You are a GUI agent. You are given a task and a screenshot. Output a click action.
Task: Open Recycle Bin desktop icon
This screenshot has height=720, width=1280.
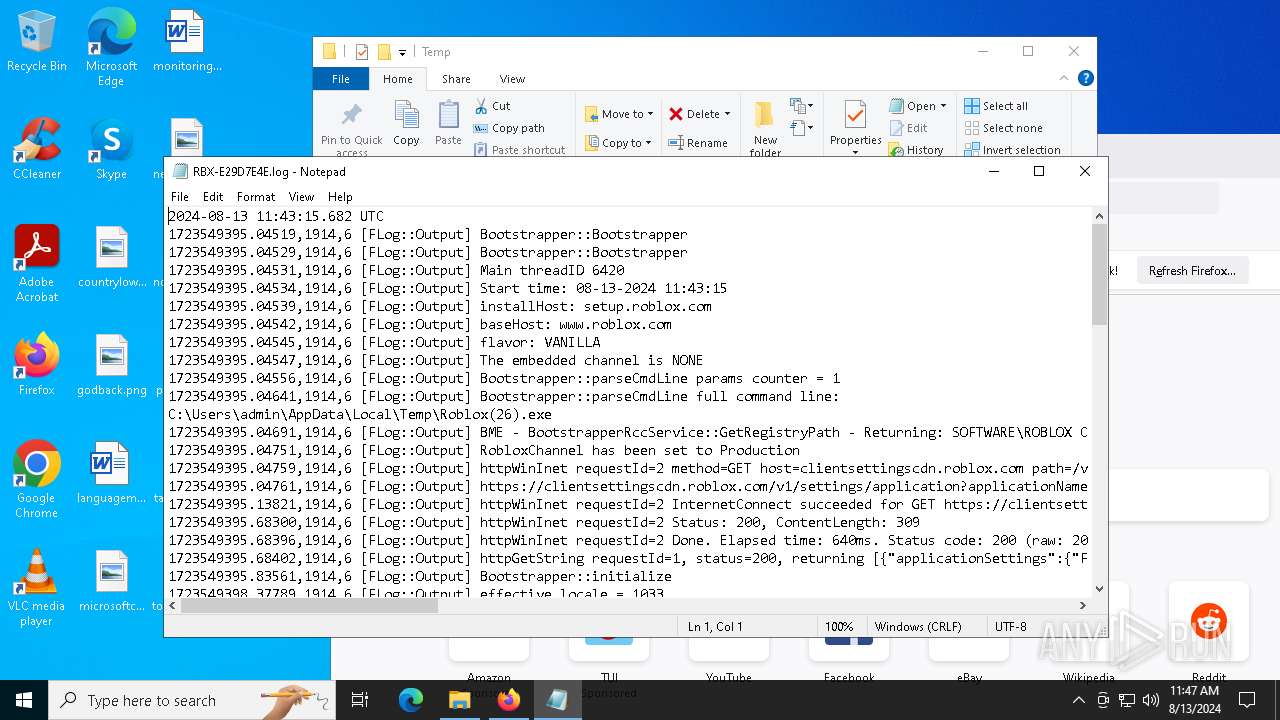[x=37, y=41]
